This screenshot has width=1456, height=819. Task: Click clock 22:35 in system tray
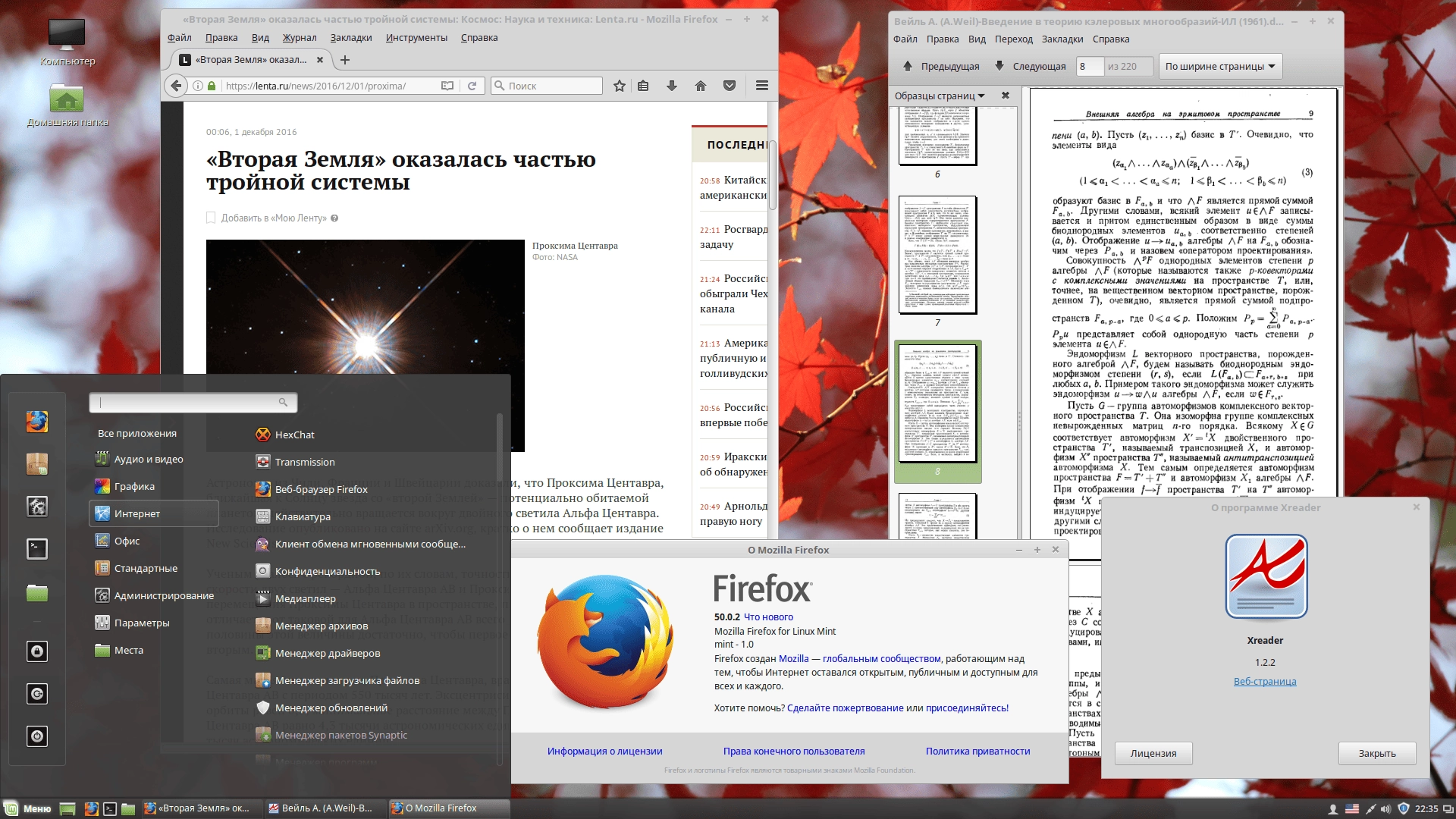pyautogui.click(x=1426, y=808)
